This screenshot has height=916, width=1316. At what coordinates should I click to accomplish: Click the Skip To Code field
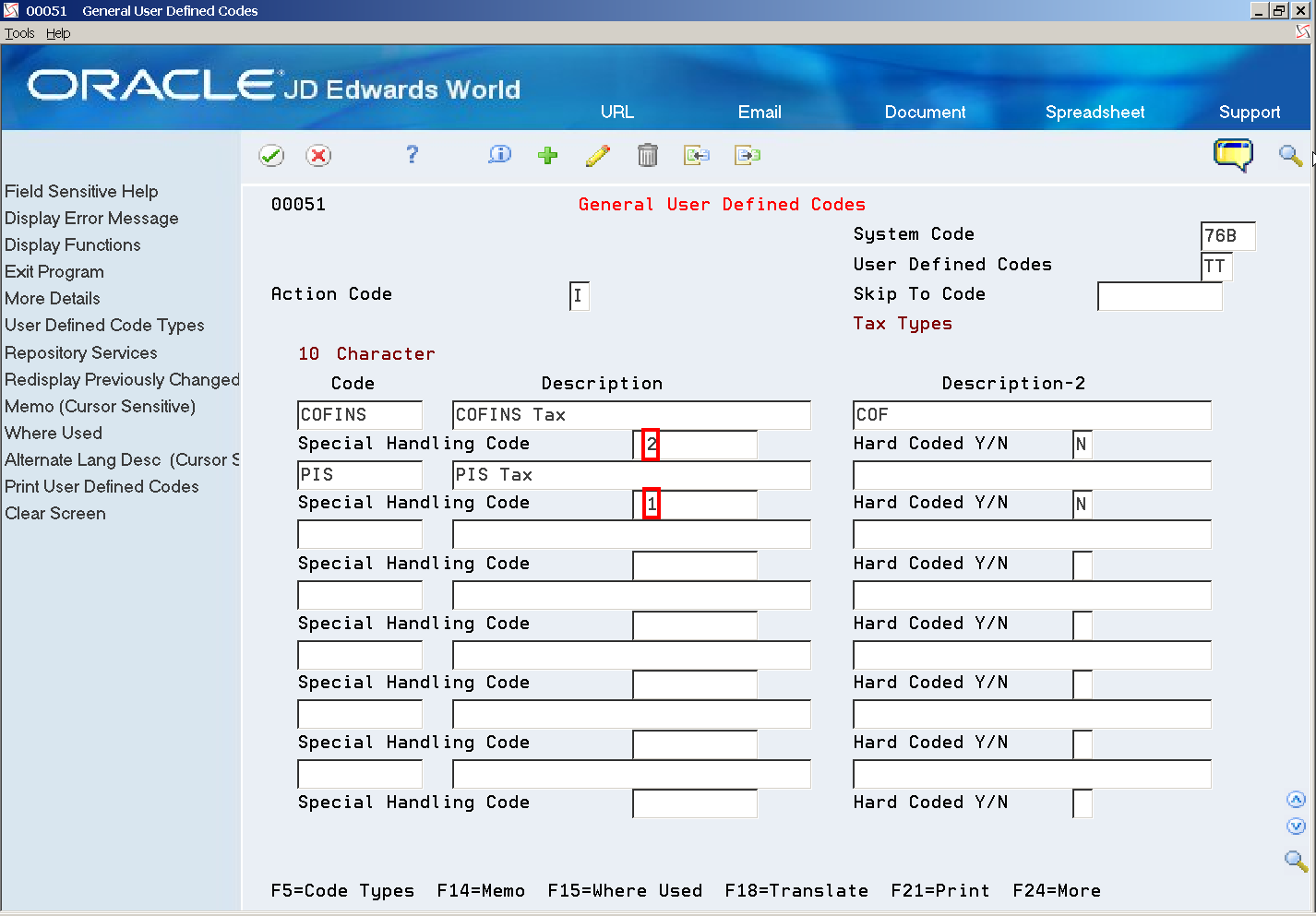1159,296
